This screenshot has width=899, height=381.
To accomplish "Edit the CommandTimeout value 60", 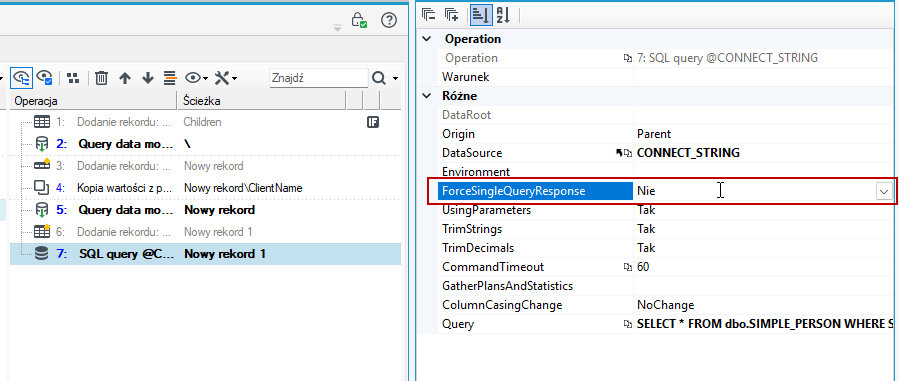I will pos(643,267).
